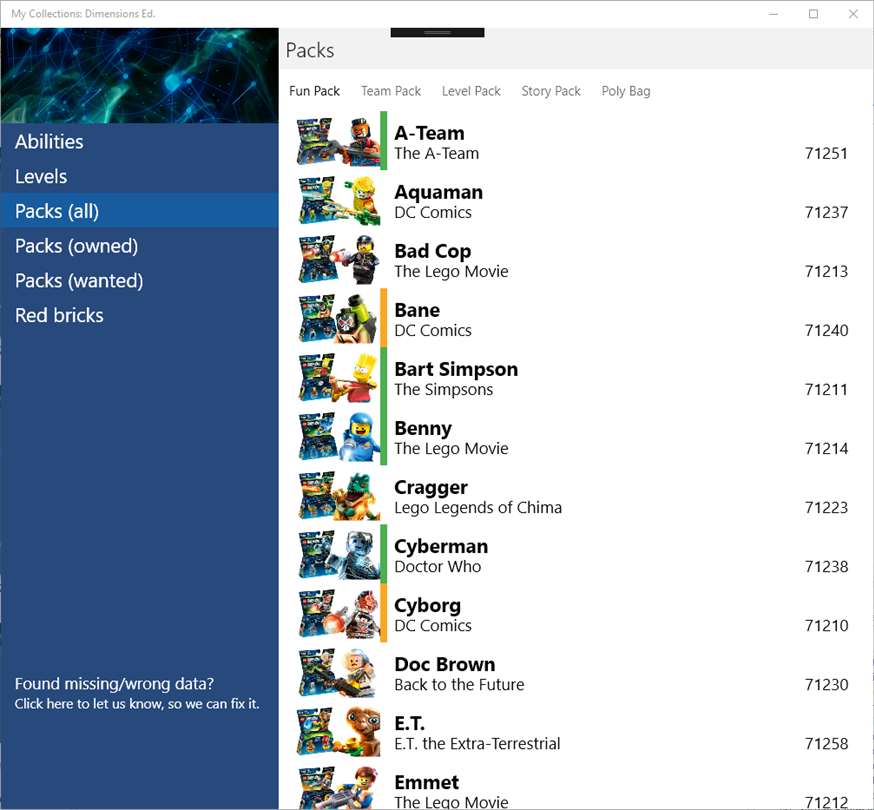Viewport: 874px width, 810px height.
Task: Open the Doc Brown pack thumbnail
Action: [x=338, y=673]
